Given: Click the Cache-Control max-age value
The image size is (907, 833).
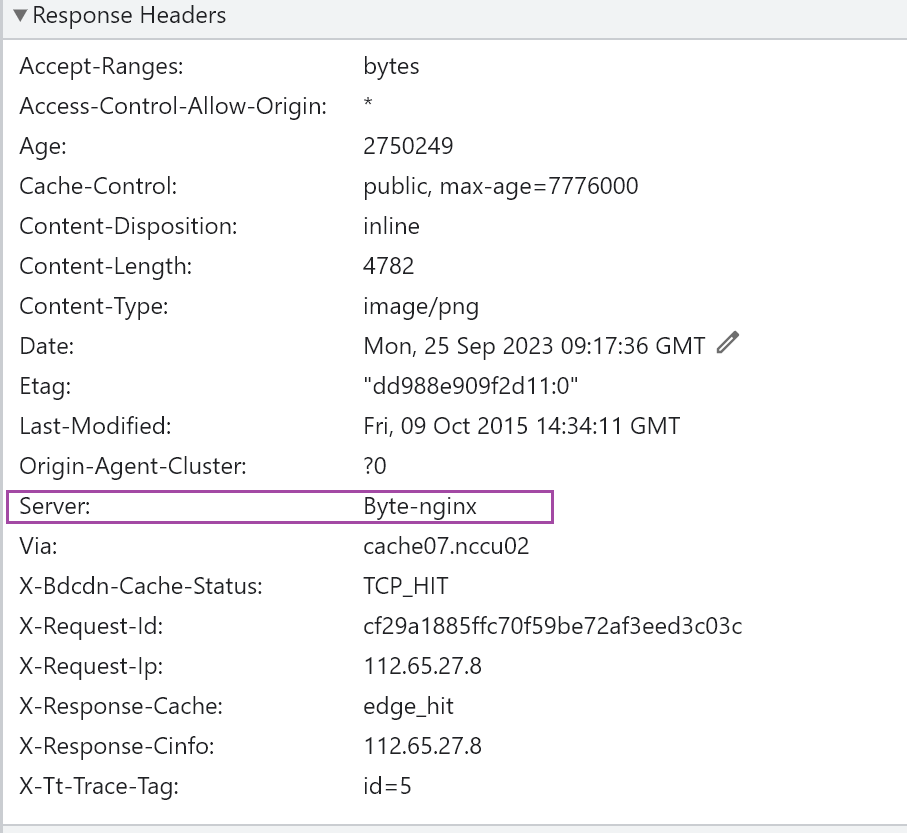Looking at the screenshot, I should tap(500, 186).
